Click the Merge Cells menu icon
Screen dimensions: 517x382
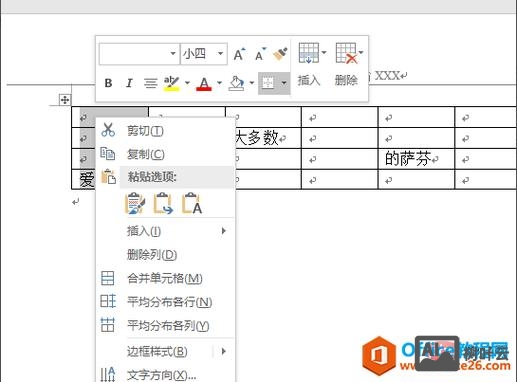(x=108, y=278)
